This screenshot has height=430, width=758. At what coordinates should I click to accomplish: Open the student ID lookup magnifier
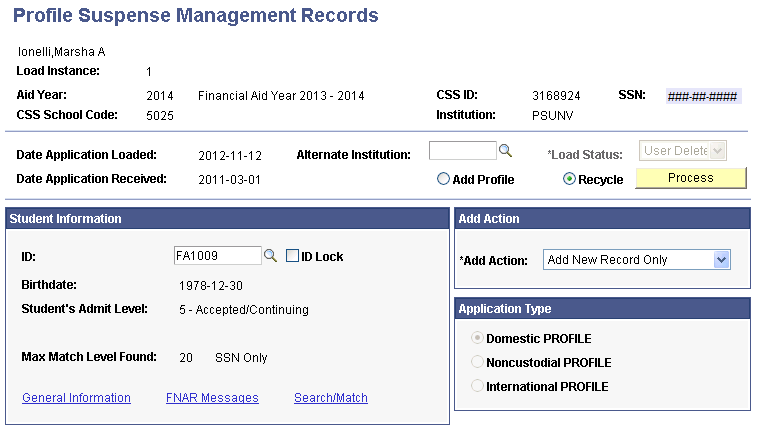tap(270, 255)
